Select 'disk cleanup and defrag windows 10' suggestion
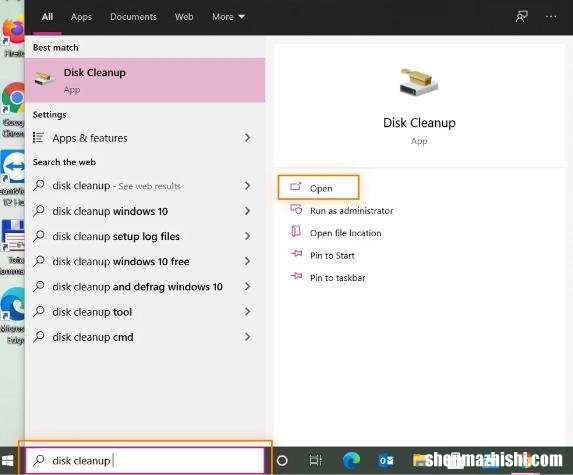Viewport: 573px width, 475px height. pos(145,286)
